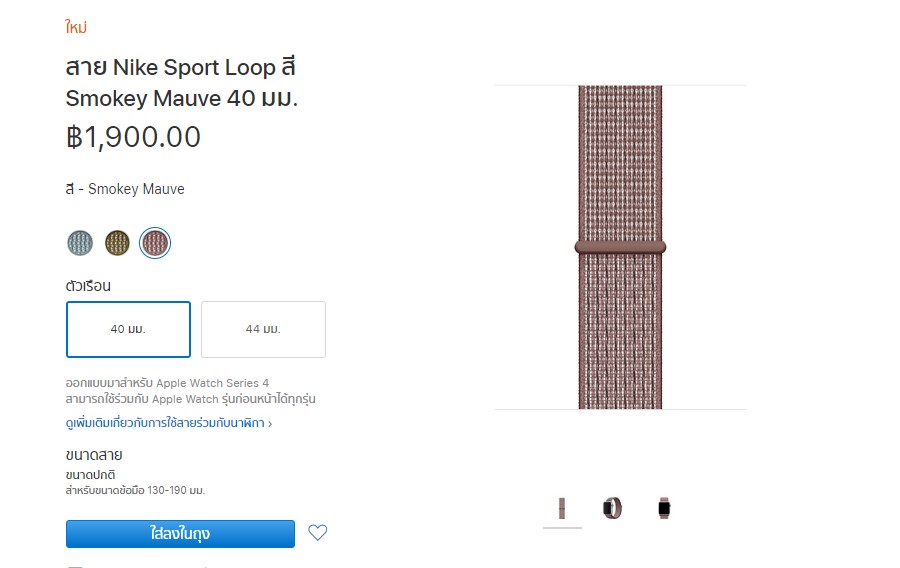Pick the Smokey Mauve color swatch

click(x=155, y=242)
